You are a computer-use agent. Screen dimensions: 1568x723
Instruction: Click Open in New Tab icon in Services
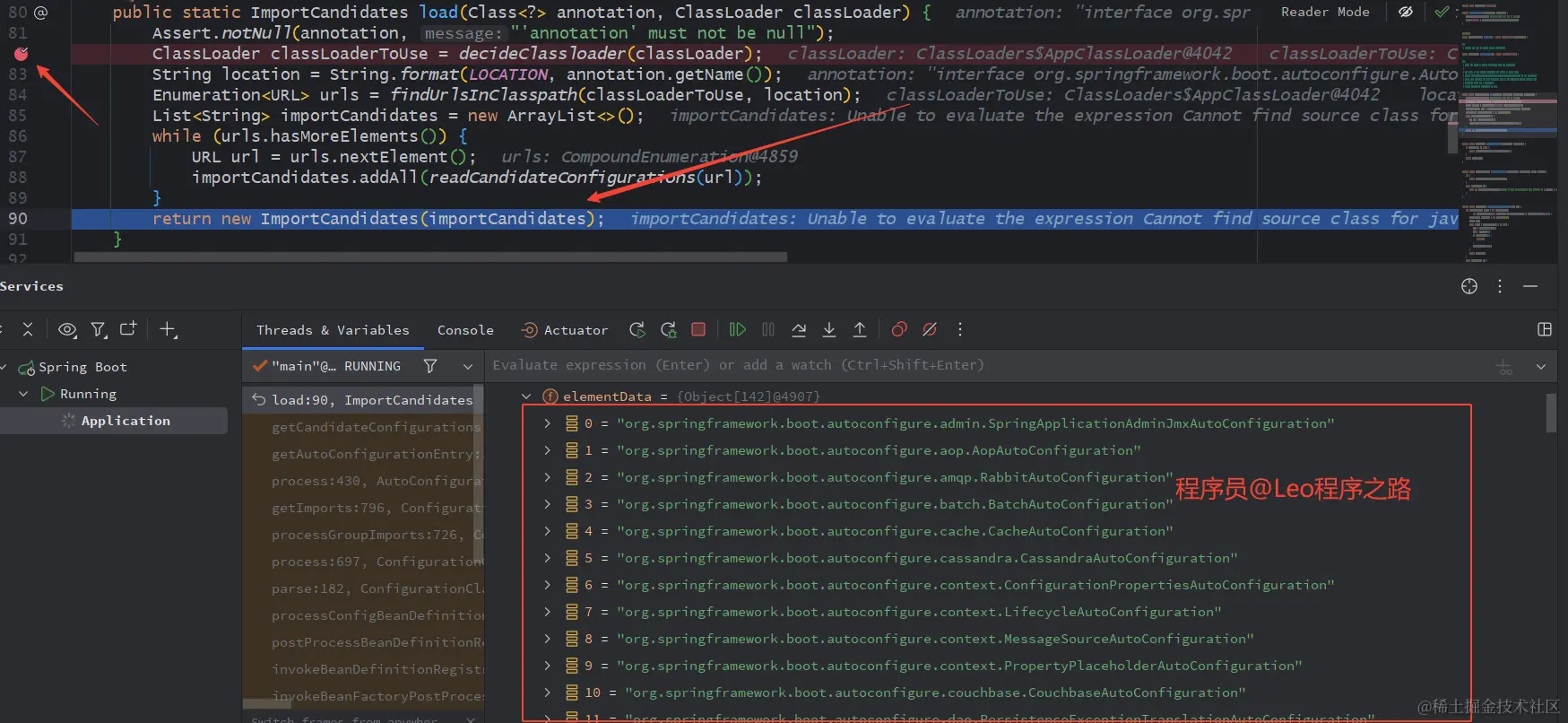128,329
